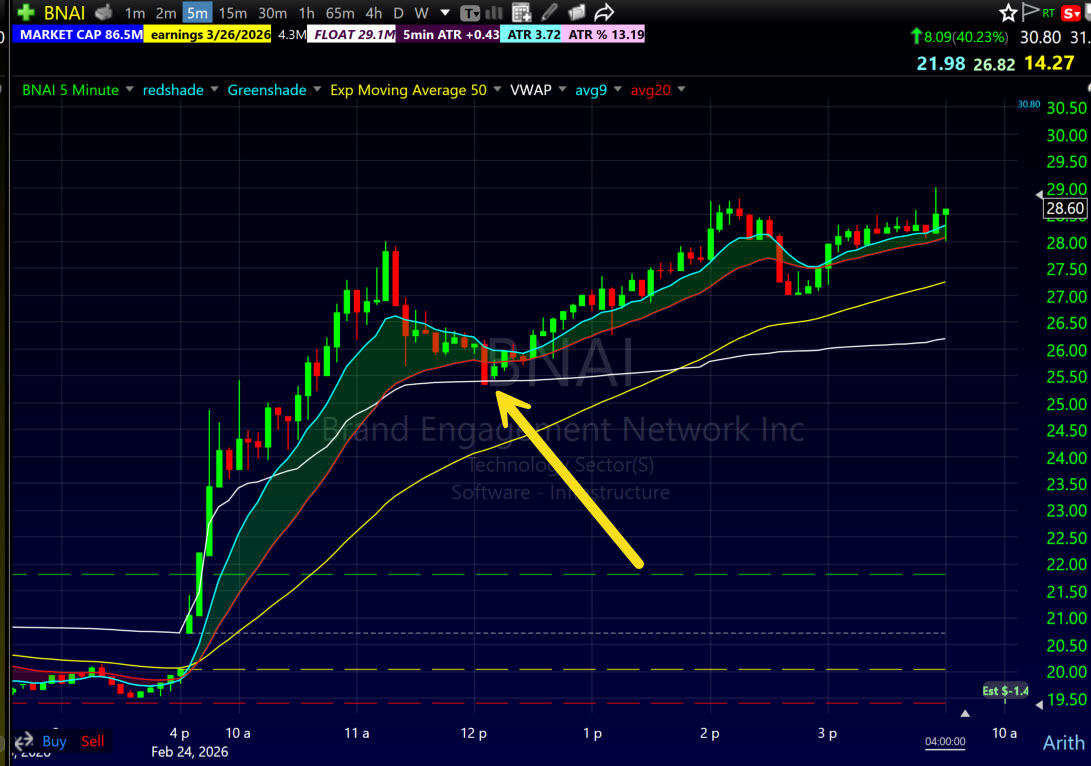Click the flag alert icon near RT
This screenshot has width=1091, height=766.
tap(1029, 12)
